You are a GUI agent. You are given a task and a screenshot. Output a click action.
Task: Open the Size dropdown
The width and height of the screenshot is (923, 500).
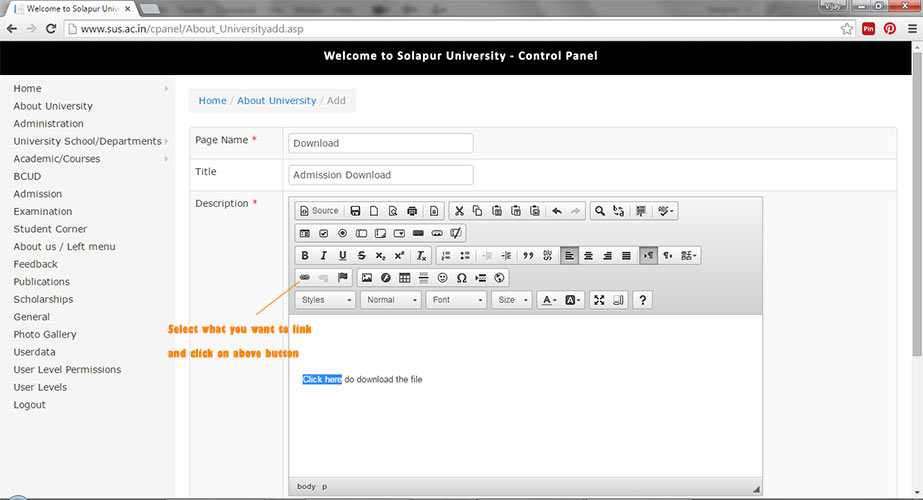click(512, 300)
